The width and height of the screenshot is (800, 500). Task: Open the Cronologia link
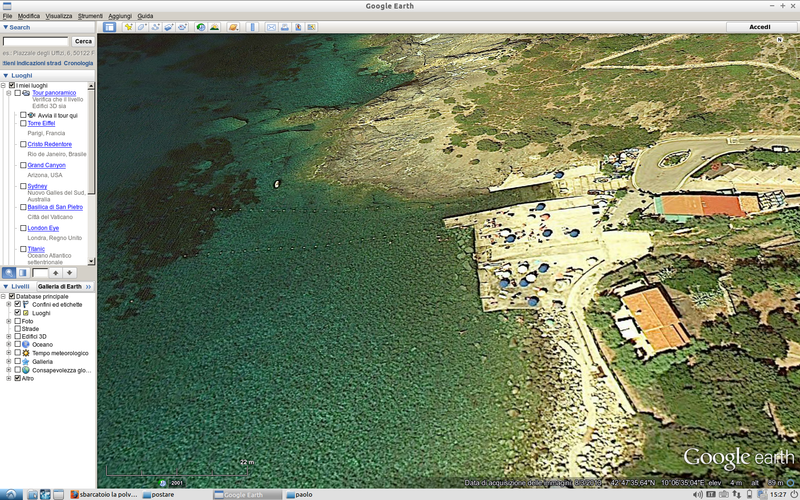pyautogui.click(x=78, y=63)
